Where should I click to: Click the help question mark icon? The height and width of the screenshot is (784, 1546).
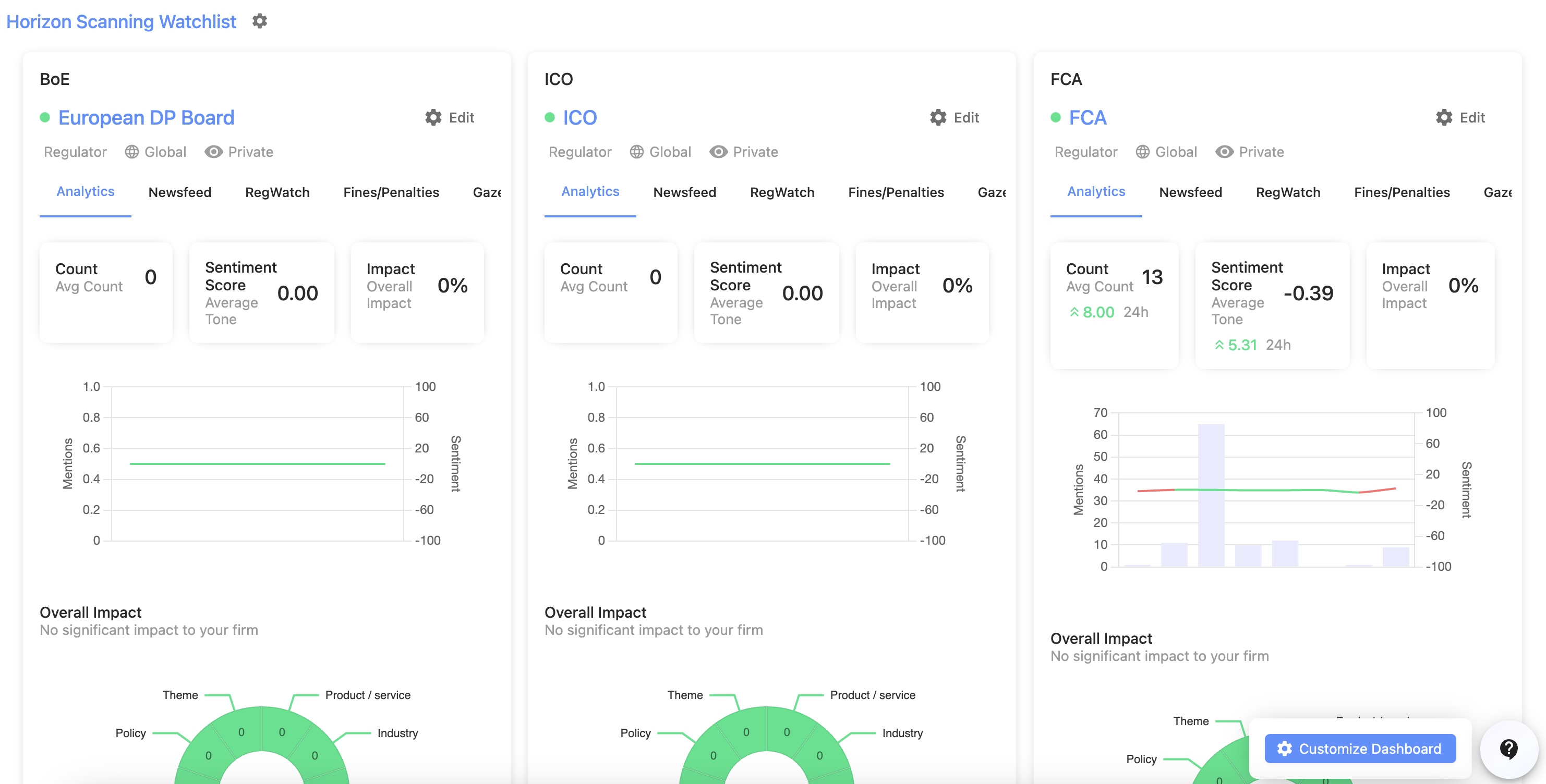click(1508, 749)
